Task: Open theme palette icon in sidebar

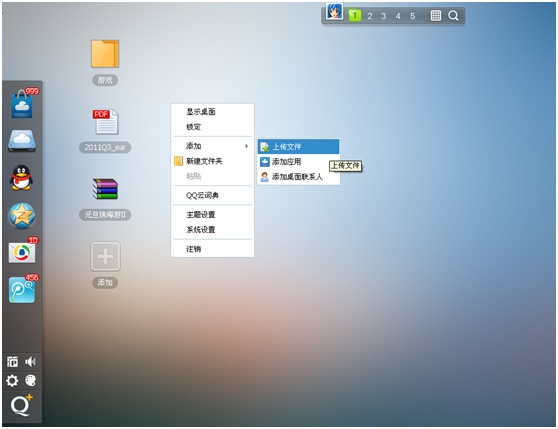Action: click(31, 381)
